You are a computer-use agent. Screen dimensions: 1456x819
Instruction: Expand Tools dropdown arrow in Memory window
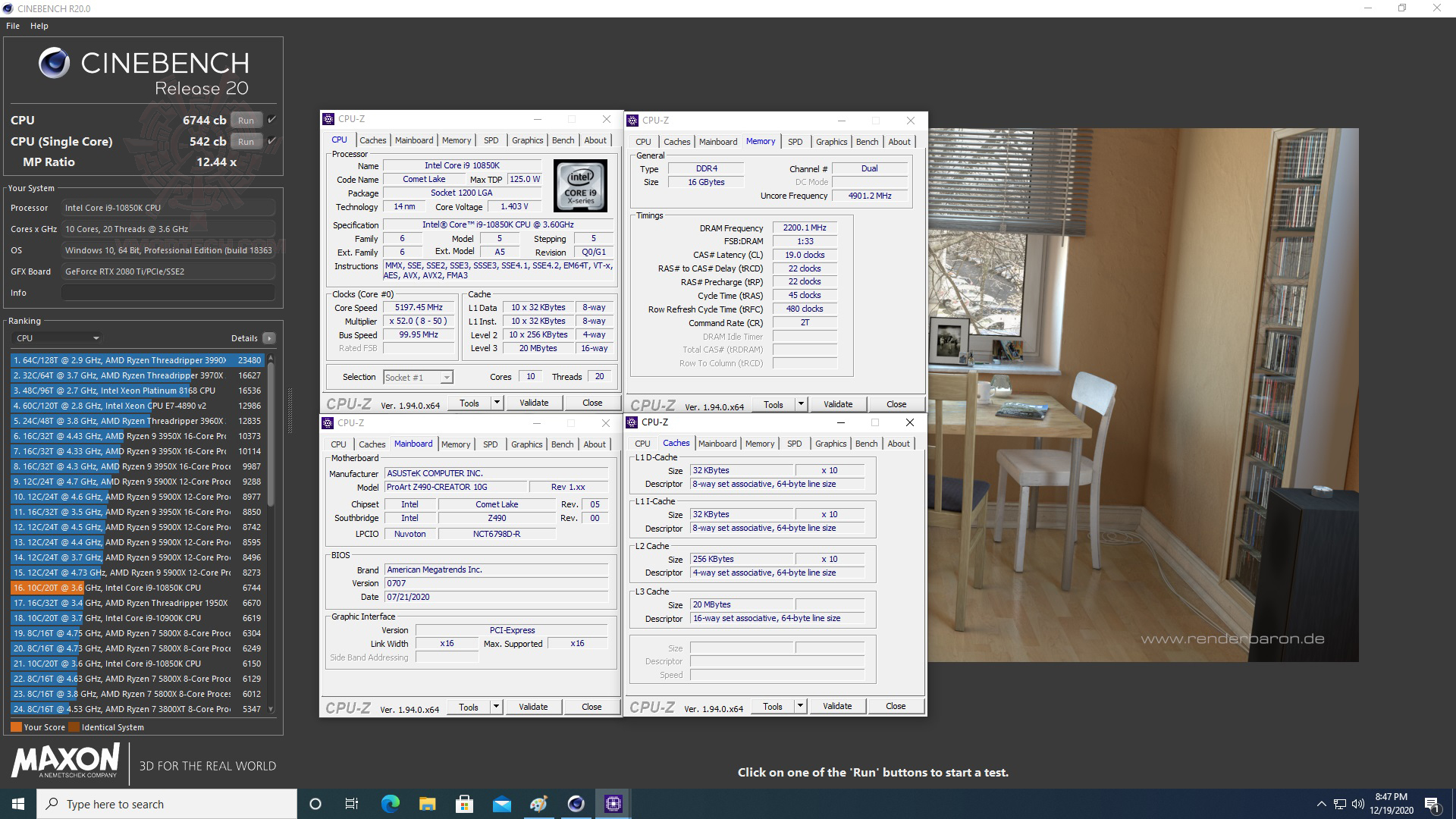click(x=801, y=404)
